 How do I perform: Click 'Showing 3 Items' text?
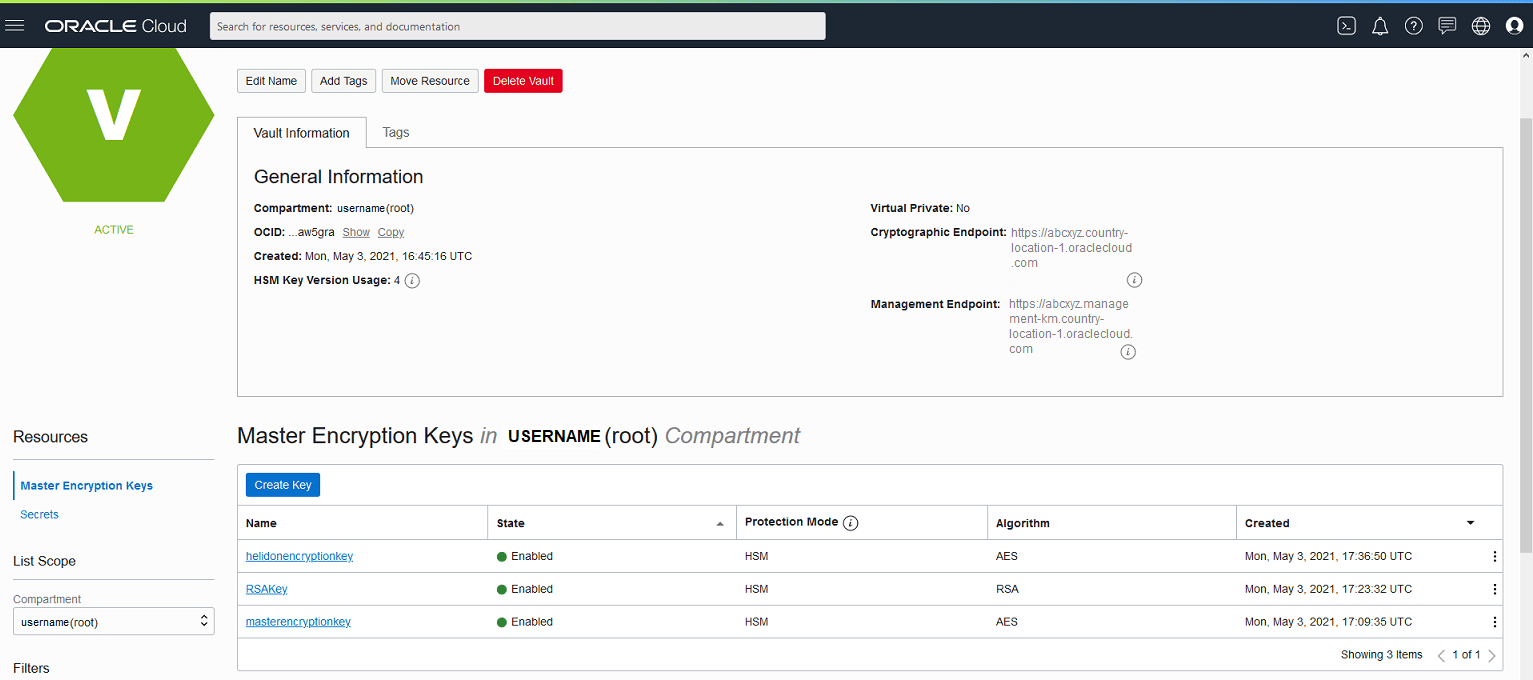1381,655
